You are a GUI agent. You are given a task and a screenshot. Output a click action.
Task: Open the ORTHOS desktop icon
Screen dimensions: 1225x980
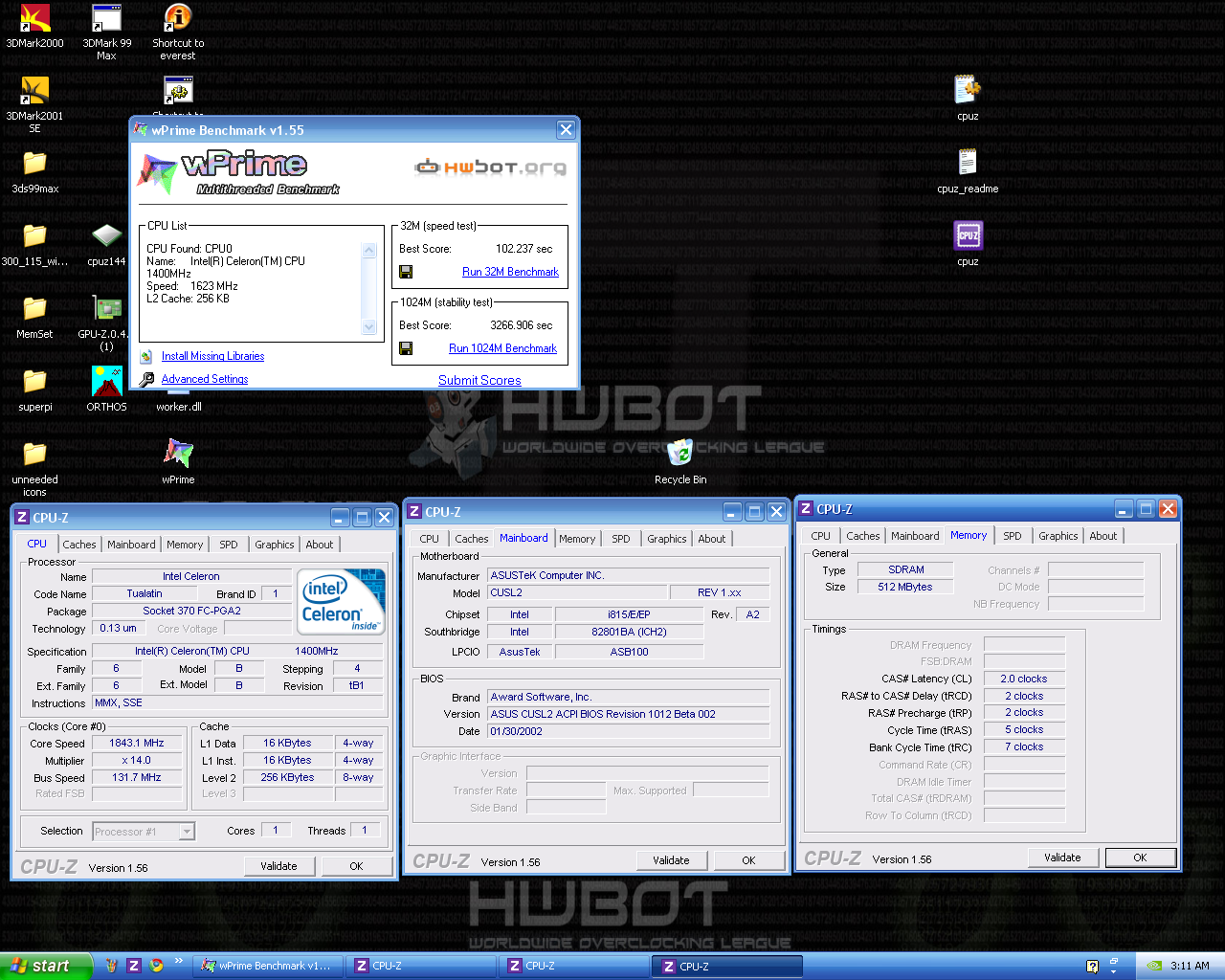106,382
